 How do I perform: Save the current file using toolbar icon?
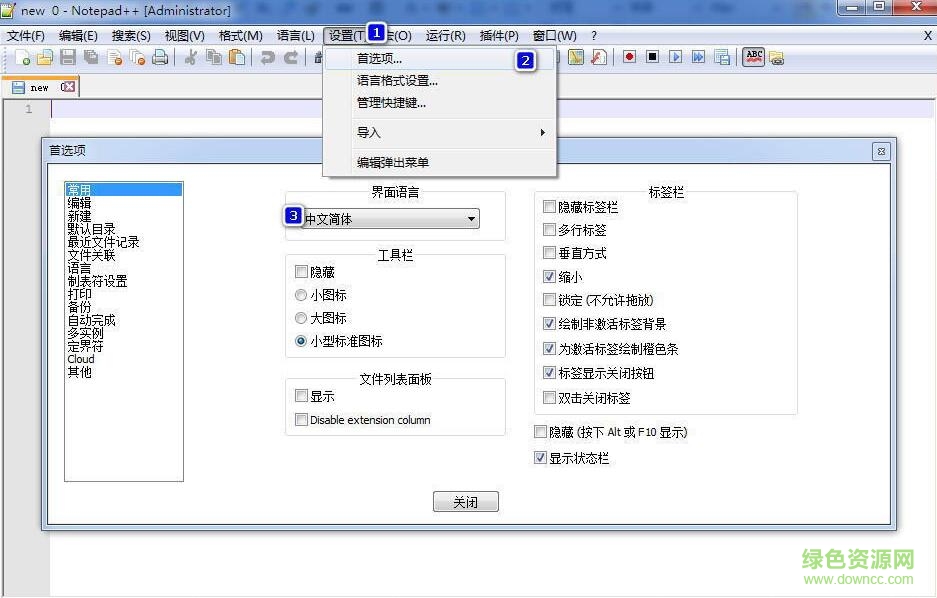pos(68,58)
